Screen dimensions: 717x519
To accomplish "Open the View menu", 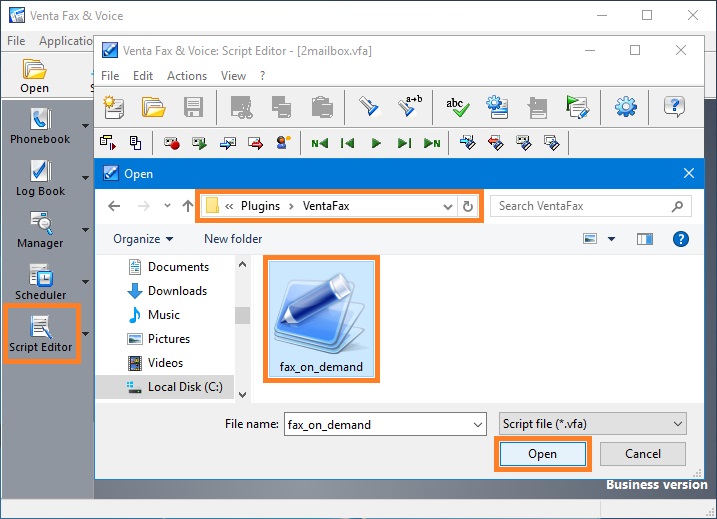I will (x=233, y=75).
